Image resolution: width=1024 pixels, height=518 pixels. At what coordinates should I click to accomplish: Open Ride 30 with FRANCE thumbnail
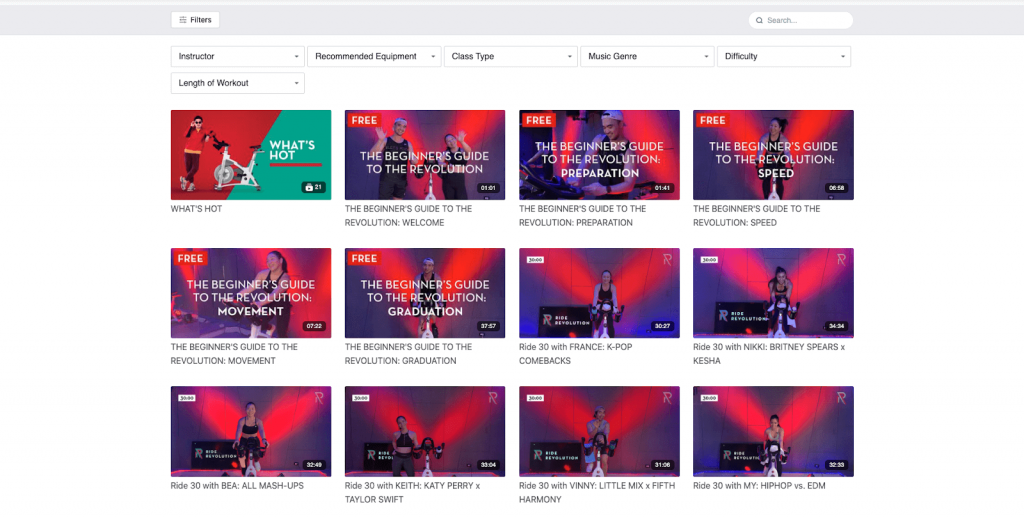tap(599, 293)
